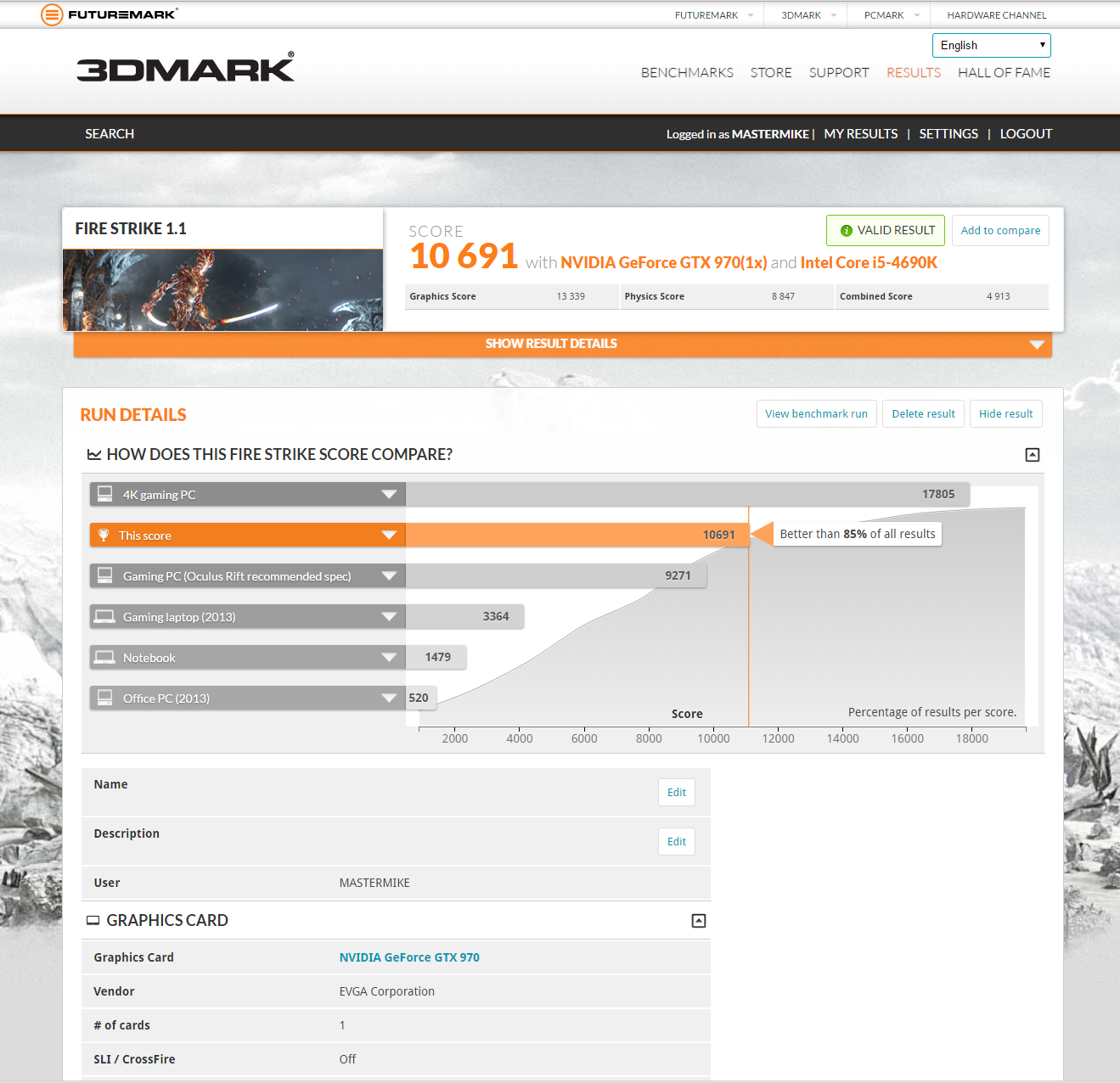Expand Show Result Details bar
Image resolution: width=1120 pixels, height=1083 pixels.
(563, 344)
